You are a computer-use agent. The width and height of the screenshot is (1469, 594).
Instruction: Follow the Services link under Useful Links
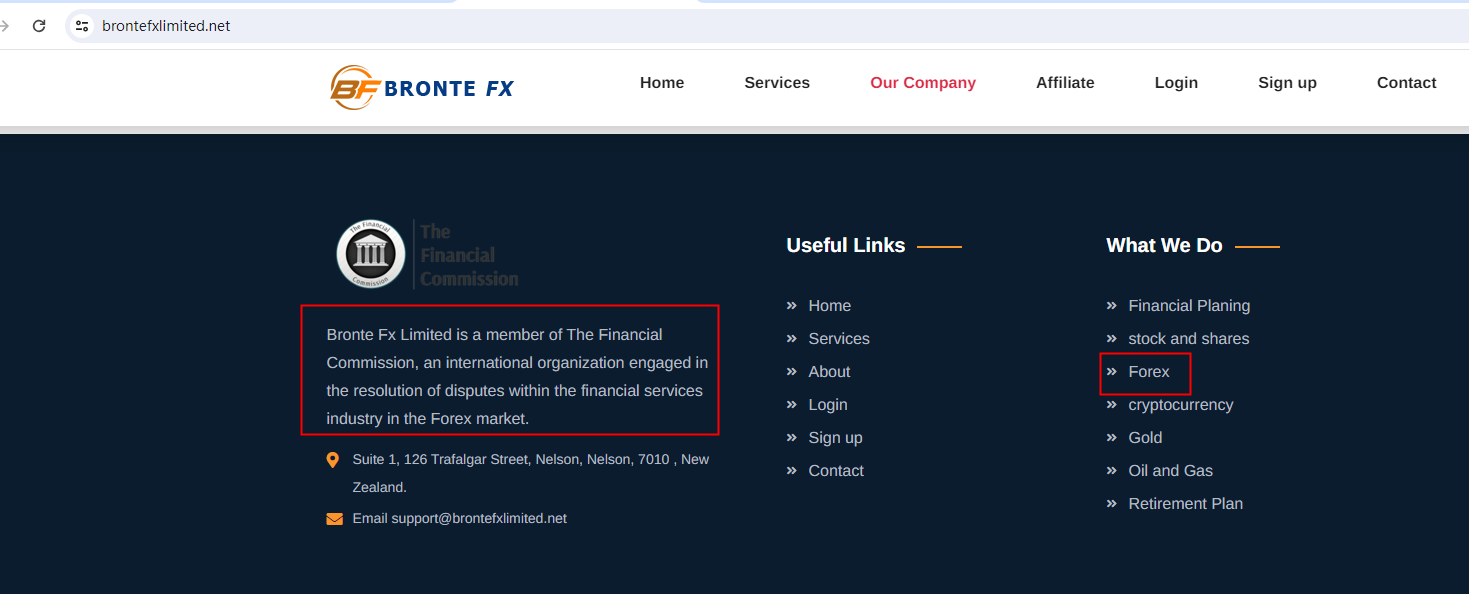coord(839,339)
